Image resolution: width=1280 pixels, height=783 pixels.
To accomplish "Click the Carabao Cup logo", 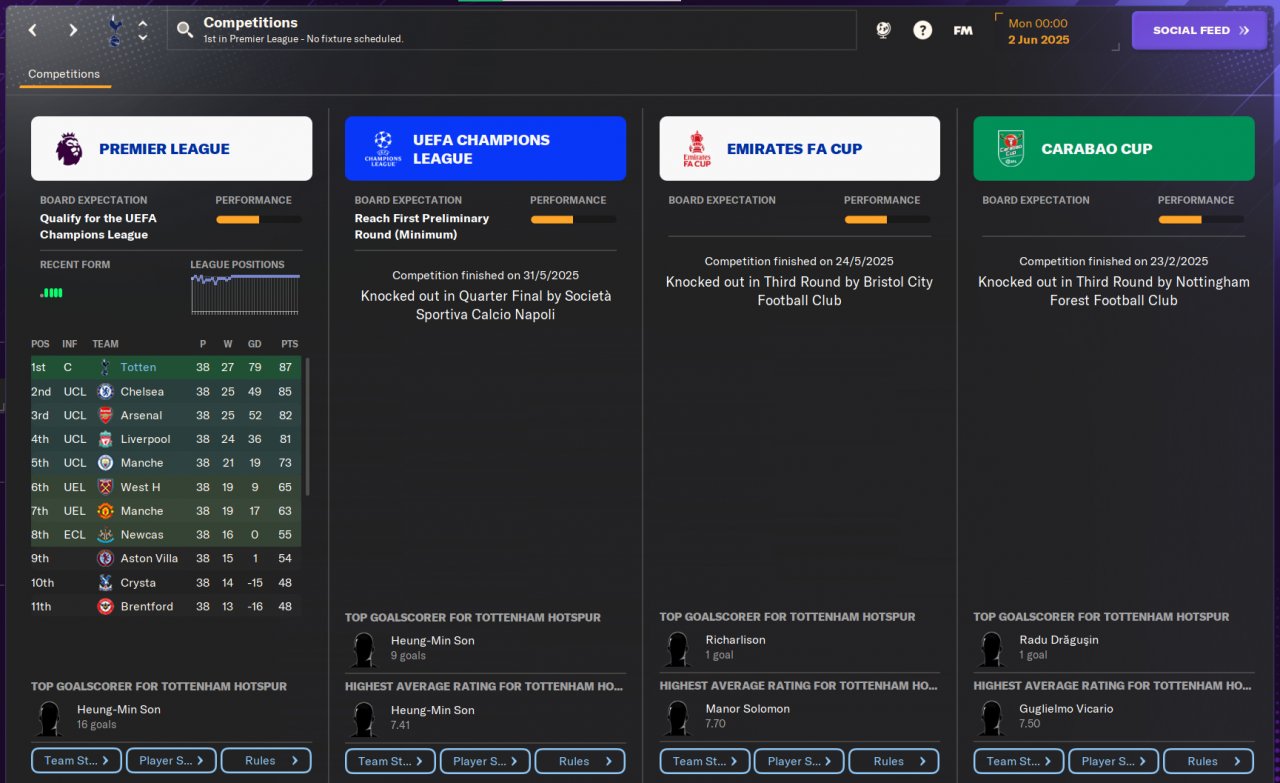I will pos(1011,149).
